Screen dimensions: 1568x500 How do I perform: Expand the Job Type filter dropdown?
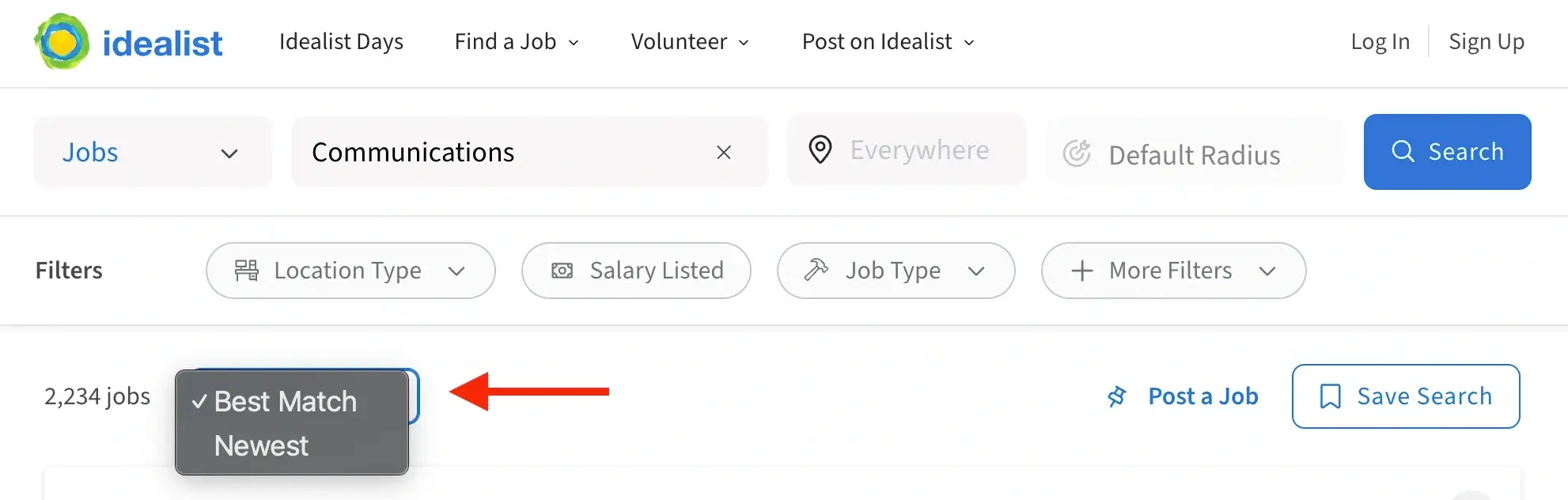click(x=978, y=271)
